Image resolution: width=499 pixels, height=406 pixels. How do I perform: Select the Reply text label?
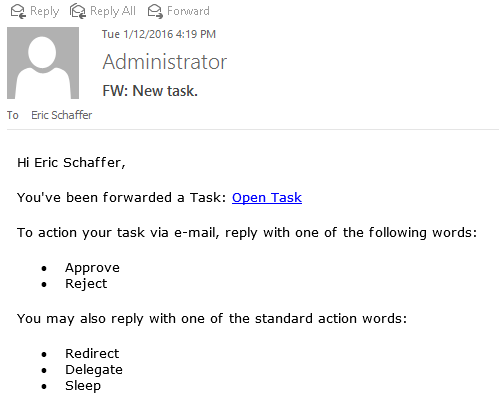point(45,11)
